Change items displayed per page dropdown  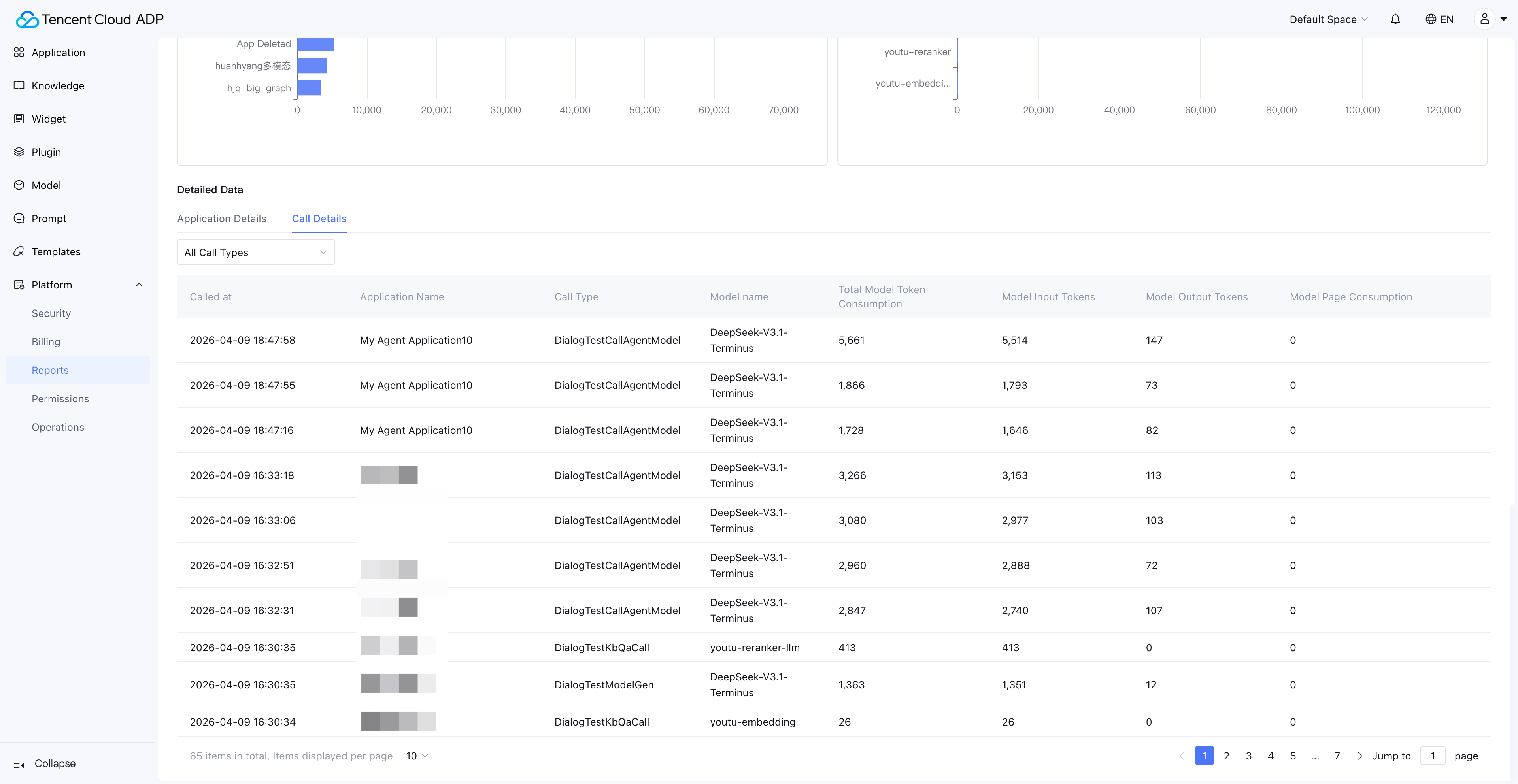(417, 756)
